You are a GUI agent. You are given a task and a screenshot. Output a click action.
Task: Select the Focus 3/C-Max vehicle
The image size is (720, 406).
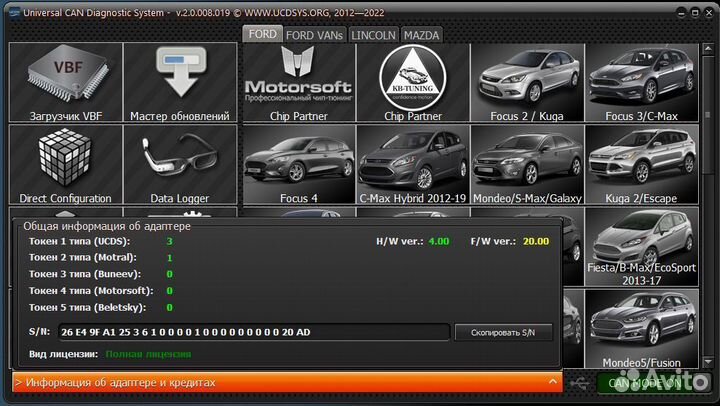click(640, 78)
